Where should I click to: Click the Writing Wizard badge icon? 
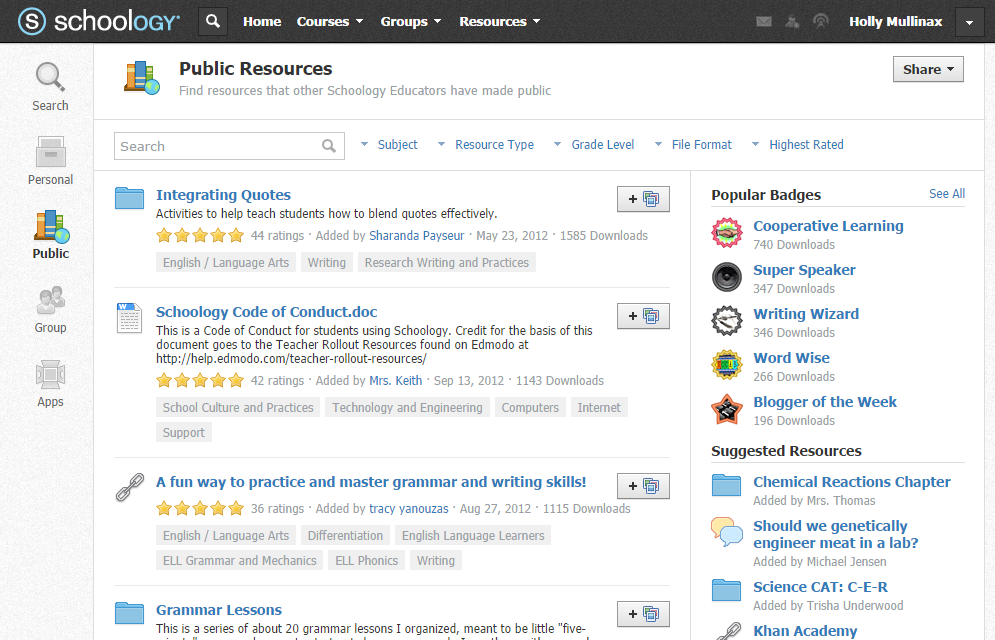click(727, 320)
